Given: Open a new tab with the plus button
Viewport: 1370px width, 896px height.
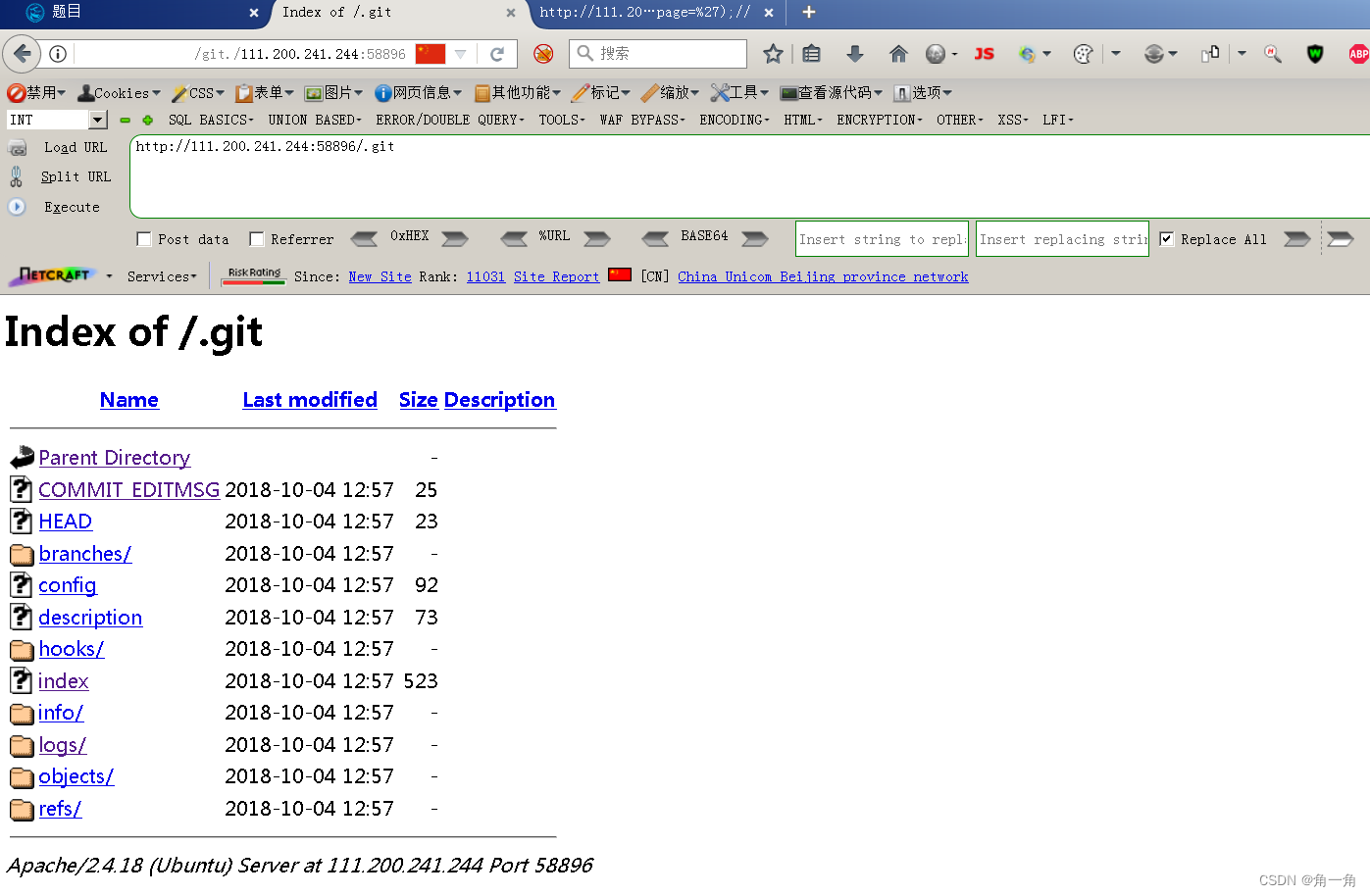Looking at the screenshot, I should coord(809,13).
